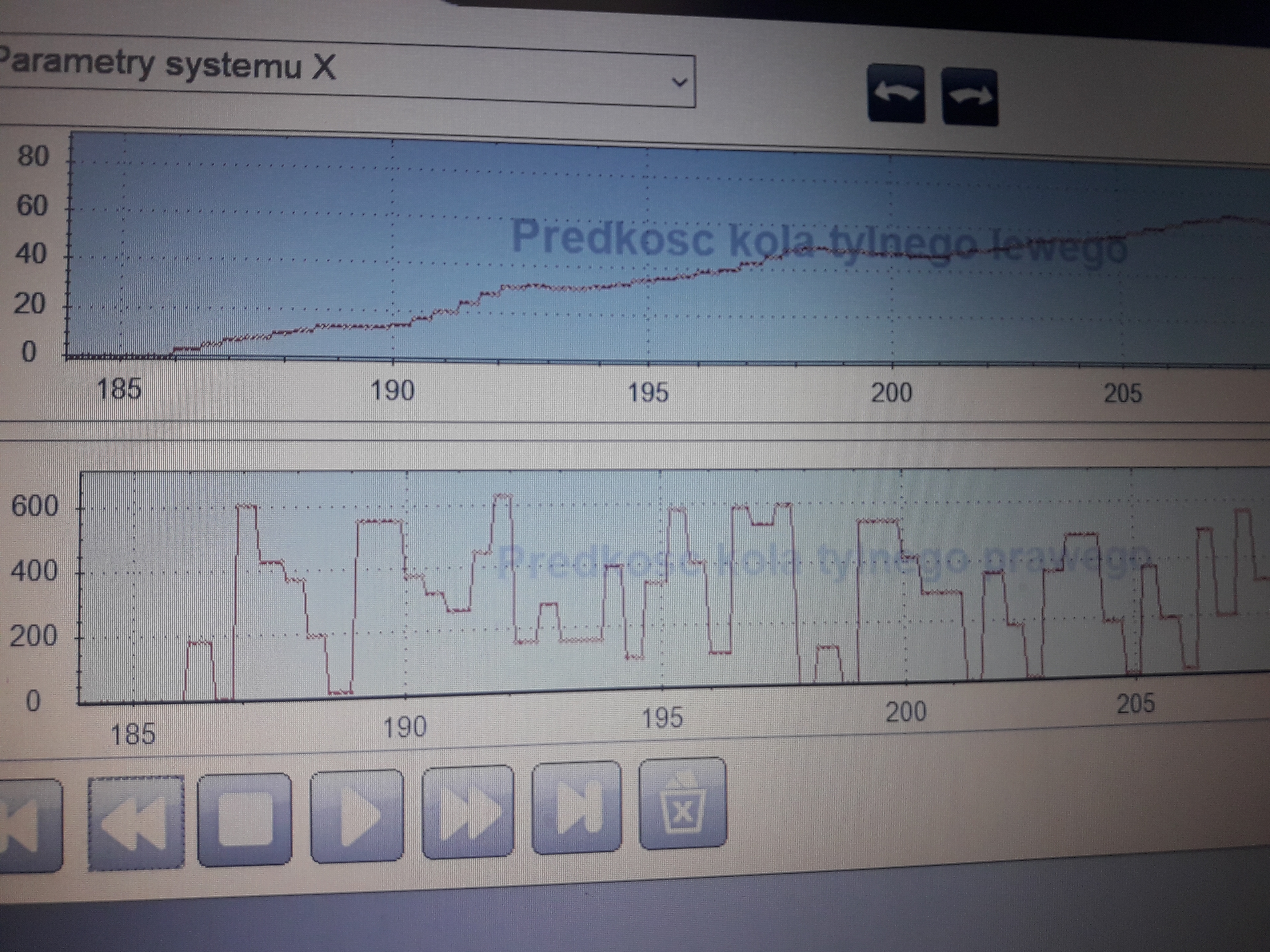
Task: Click the 60 value on upper graph axis
Action: point(32,205)
